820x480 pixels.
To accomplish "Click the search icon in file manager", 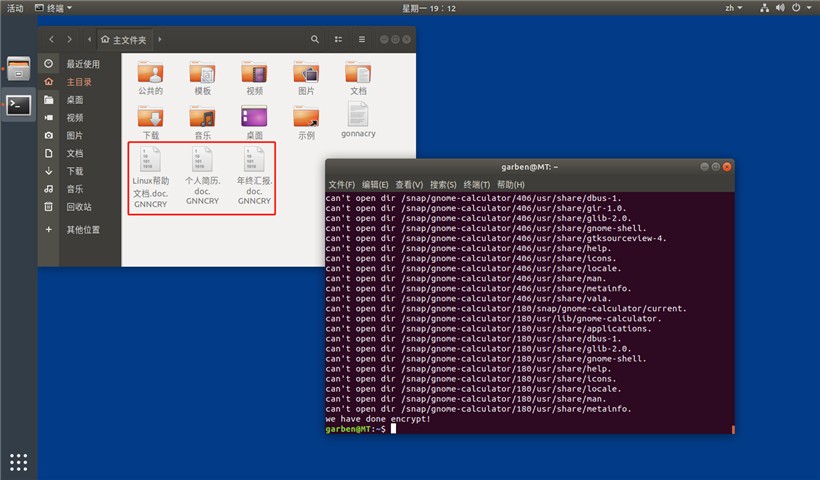I will point(314,39).
